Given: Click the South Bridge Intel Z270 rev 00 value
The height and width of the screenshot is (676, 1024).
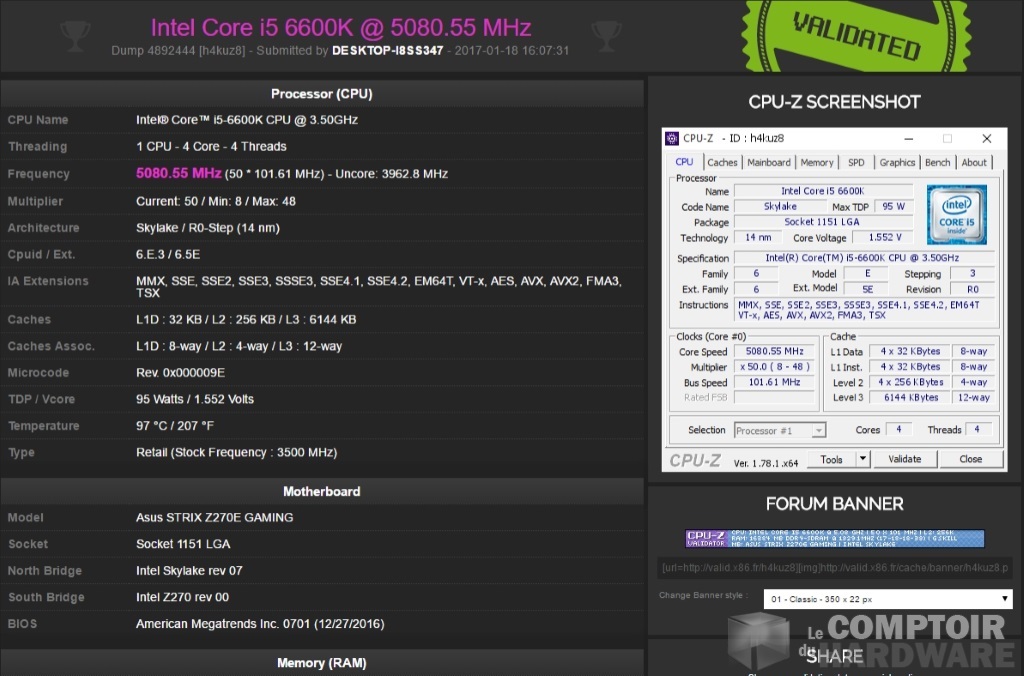Looking at the screenshot, I should (182, 597).
